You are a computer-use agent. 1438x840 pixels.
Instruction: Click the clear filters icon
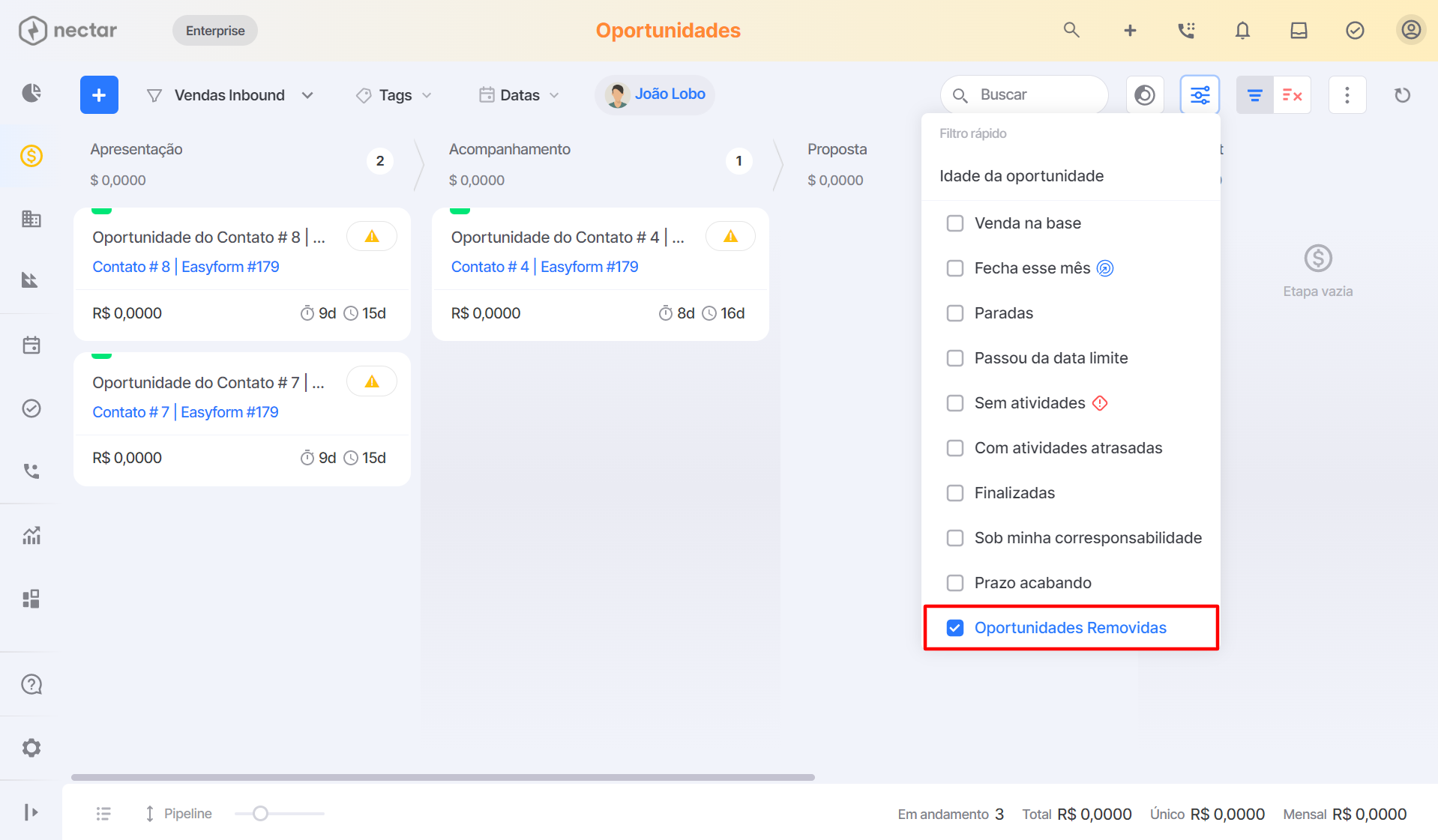(1292, 95)
